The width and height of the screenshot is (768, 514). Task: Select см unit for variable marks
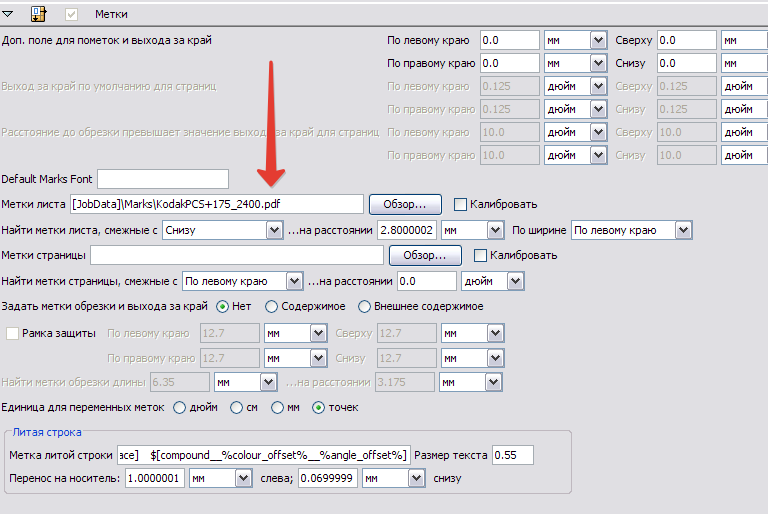coord(237,408)
